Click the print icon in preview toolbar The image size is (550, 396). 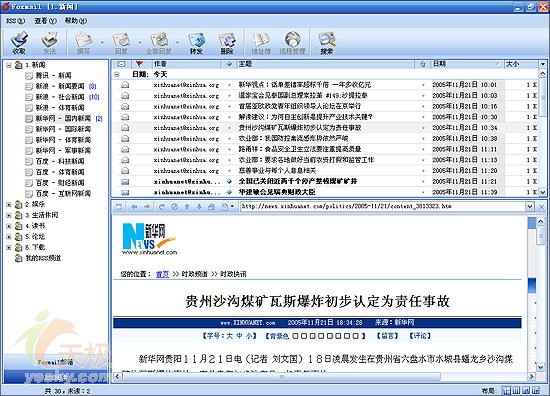coord(212,207)
